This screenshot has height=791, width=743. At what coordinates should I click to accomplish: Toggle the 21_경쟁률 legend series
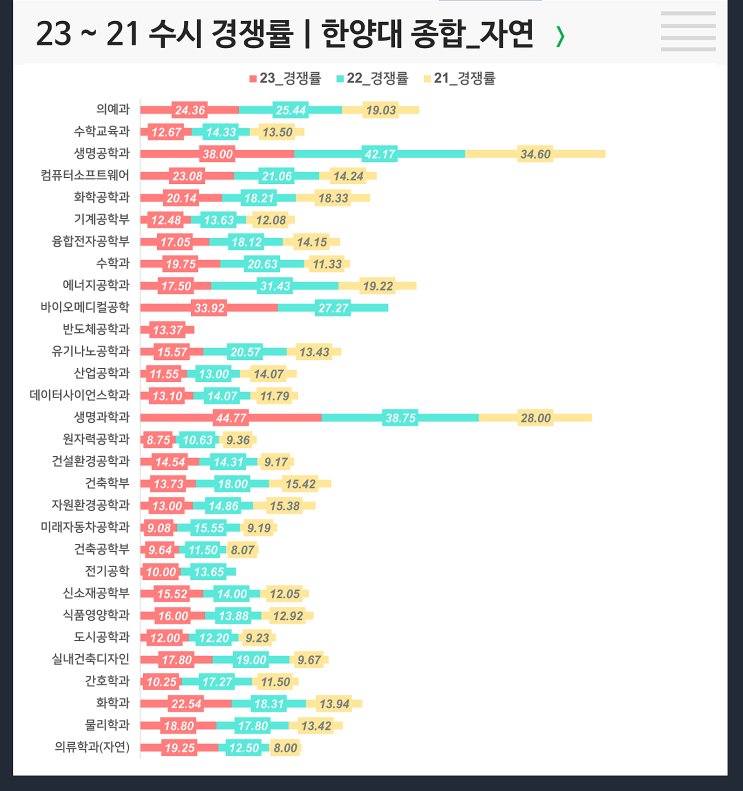(460, 78)
